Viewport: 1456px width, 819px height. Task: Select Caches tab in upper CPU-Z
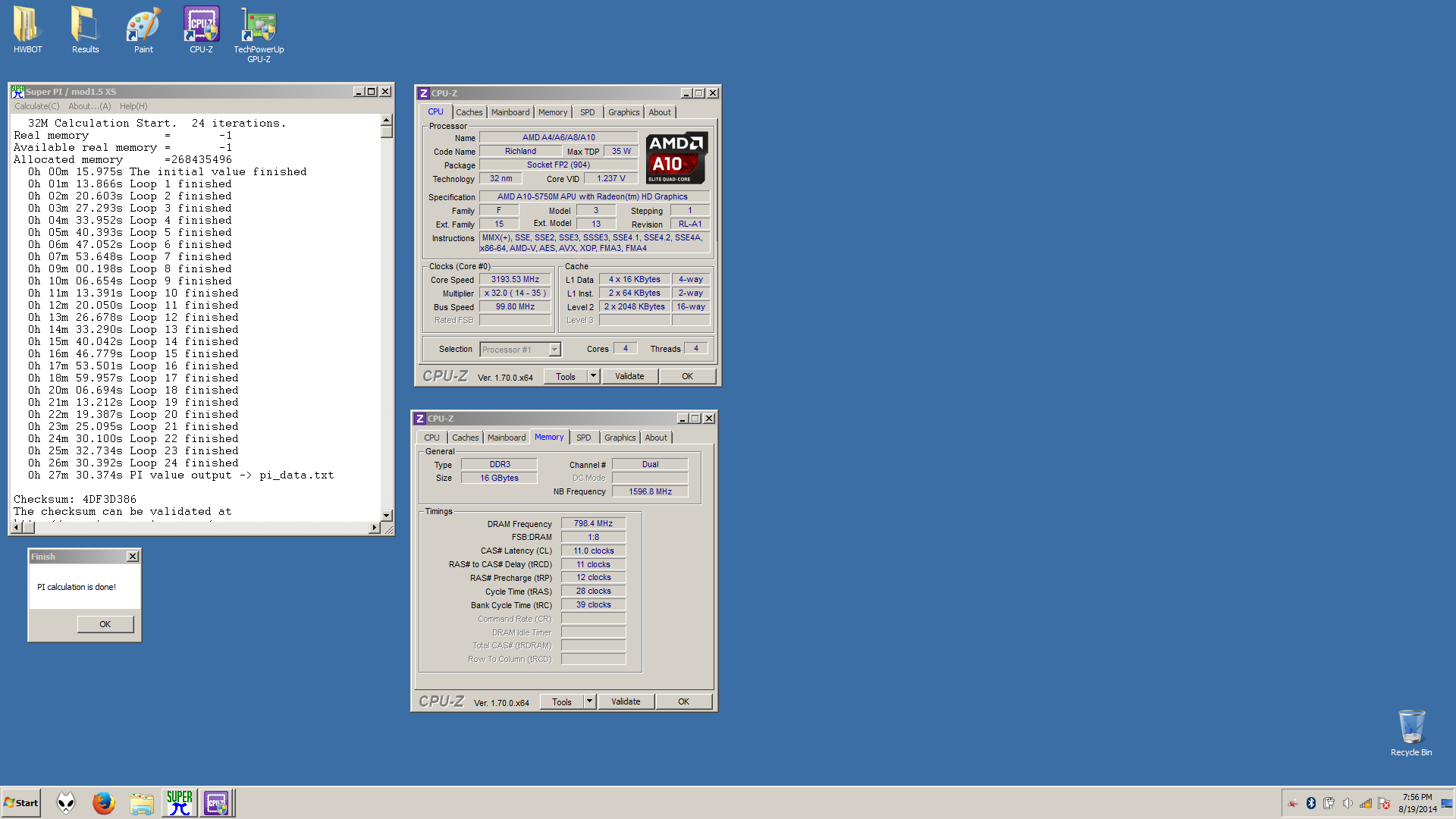tap(469, 112)
